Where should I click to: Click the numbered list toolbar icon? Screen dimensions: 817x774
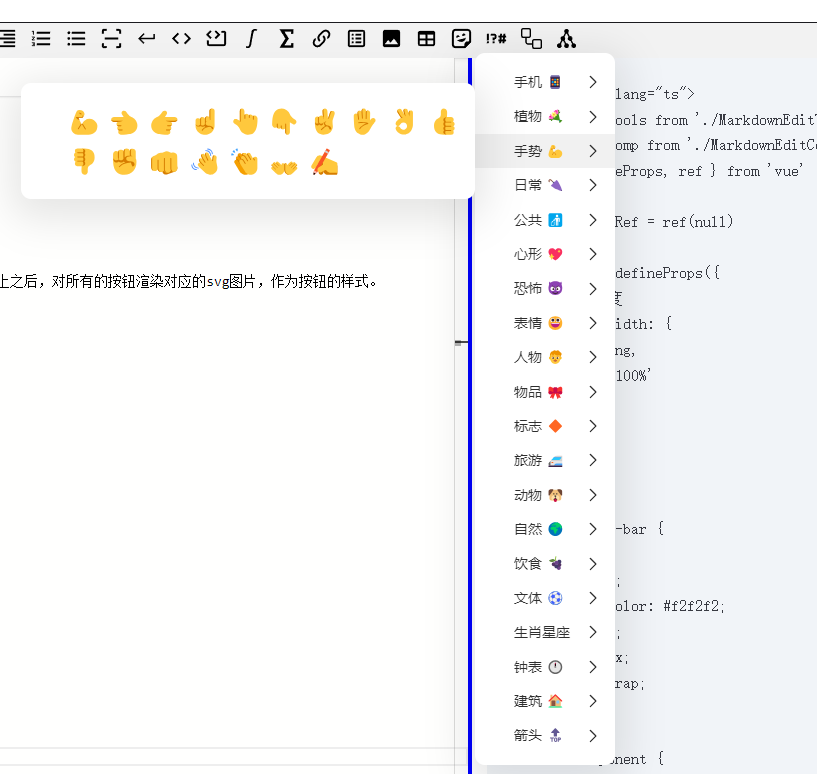coord(41,39)
